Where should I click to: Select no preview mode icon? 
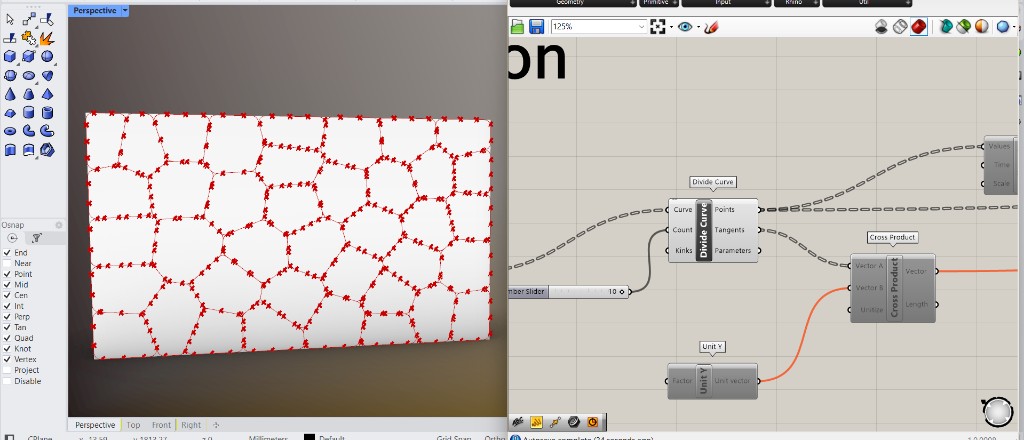point(882,27)
